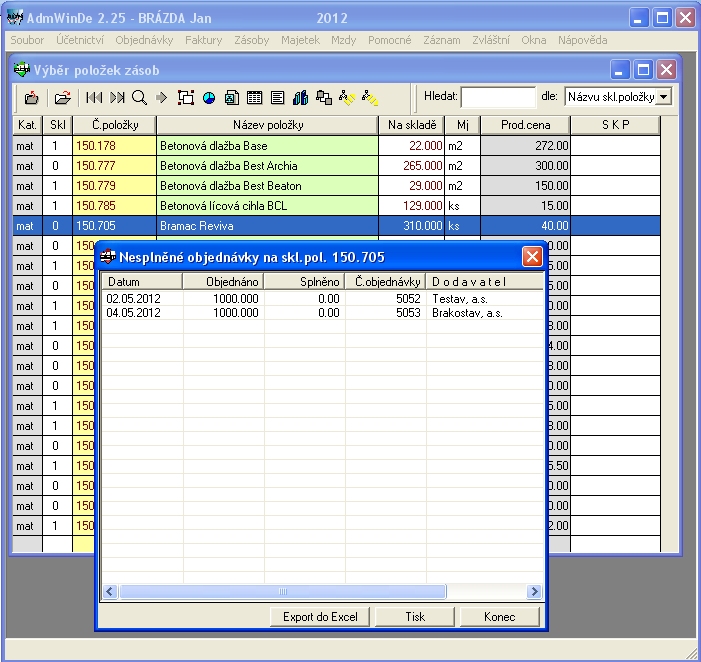
Task: Open the Objednávky menu
Action: 144,40
